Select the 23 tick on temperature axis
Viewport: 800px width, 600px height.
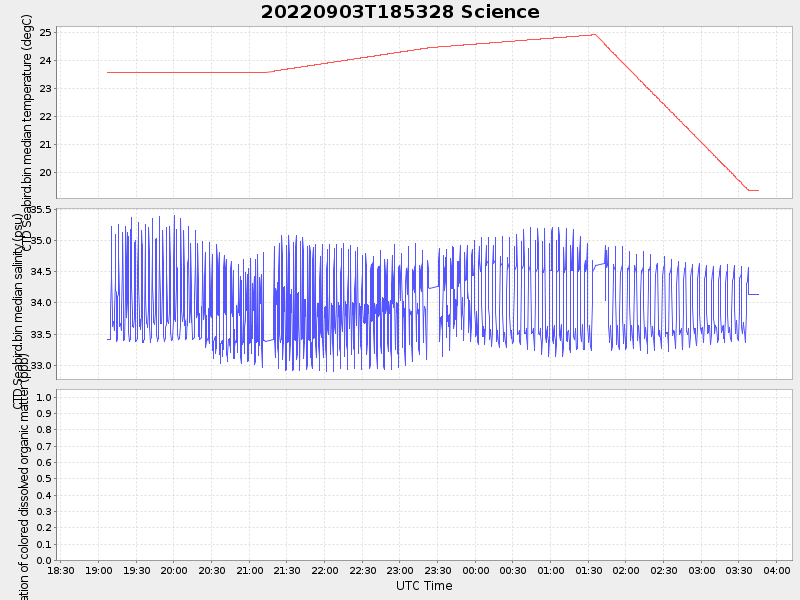(x=46, y=89)
